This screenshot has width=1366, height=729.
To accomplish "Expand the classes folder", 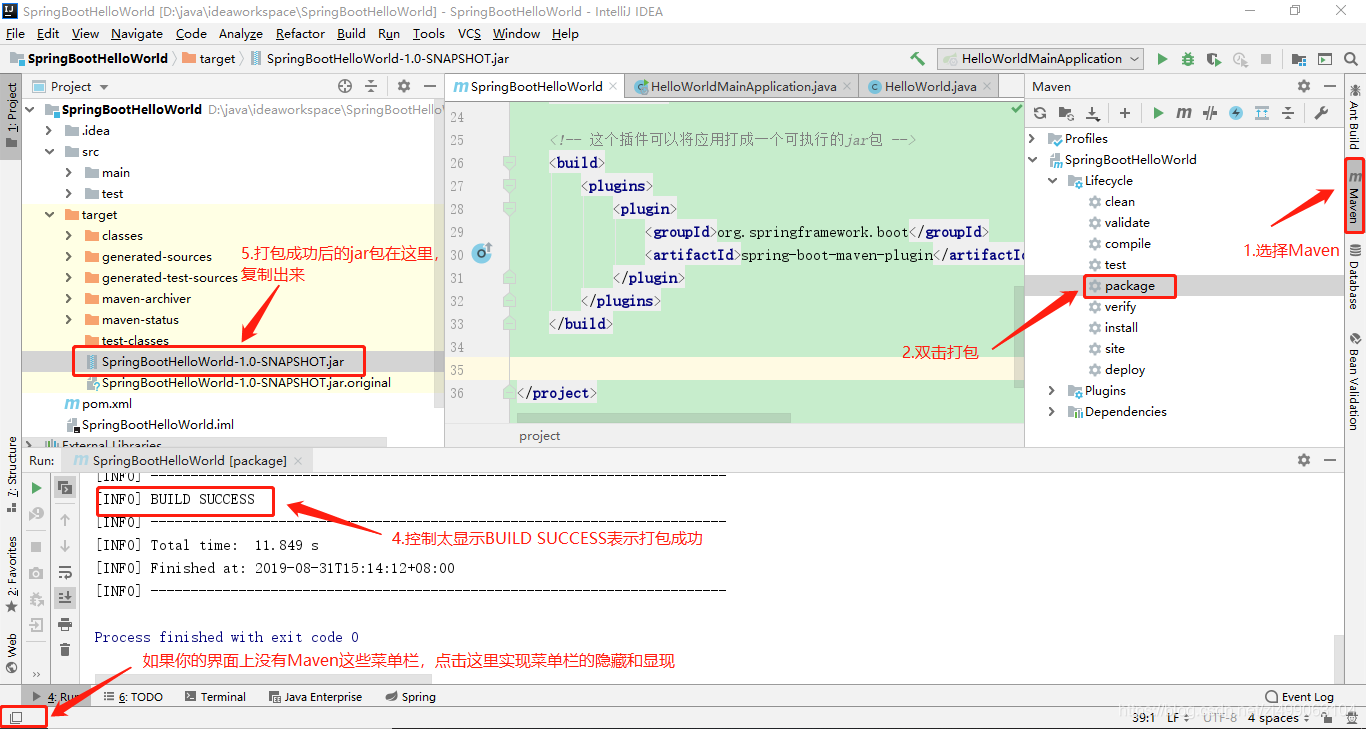I will click(69, 236).
